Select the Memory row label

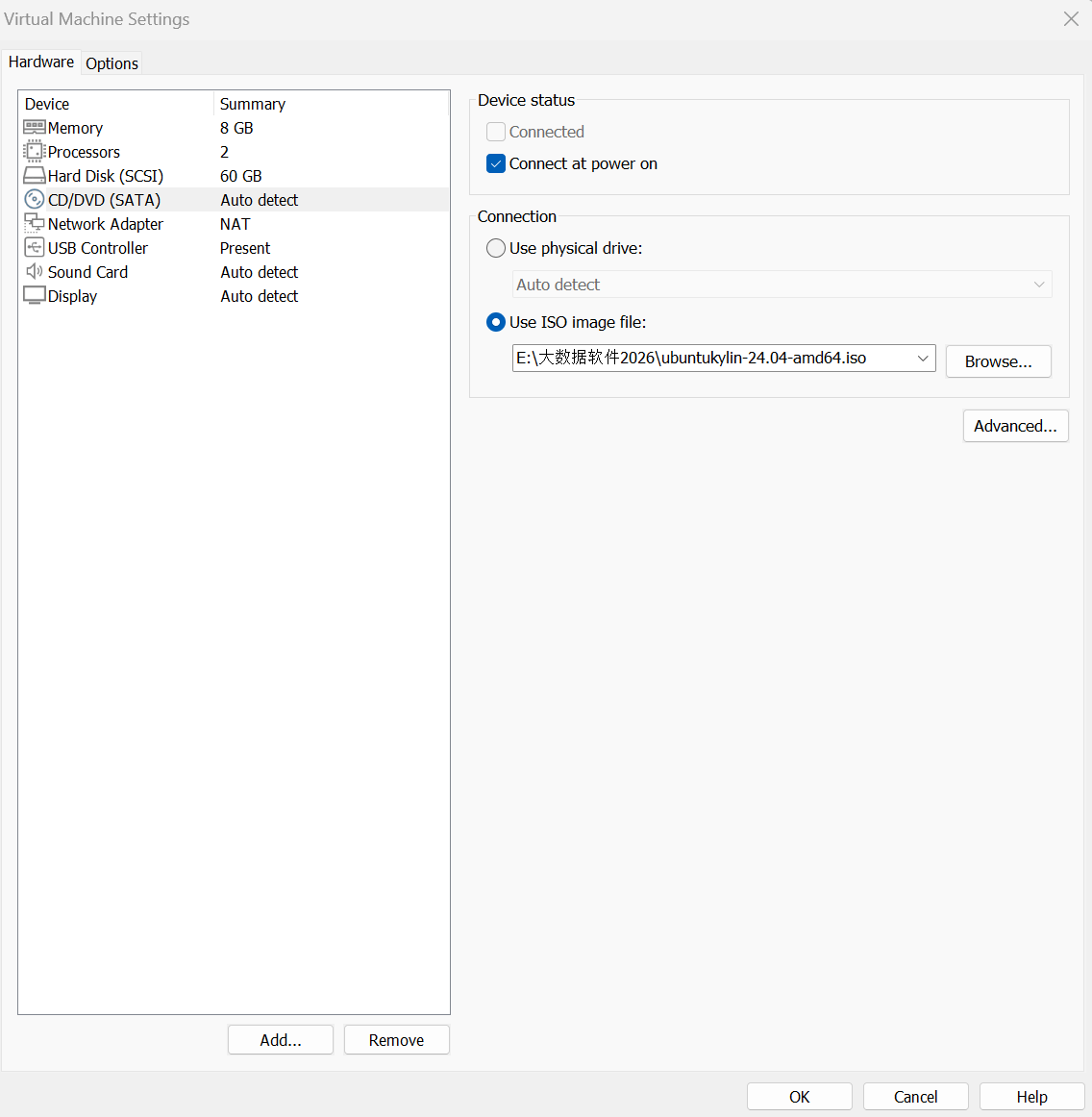[x=76, y=128]
